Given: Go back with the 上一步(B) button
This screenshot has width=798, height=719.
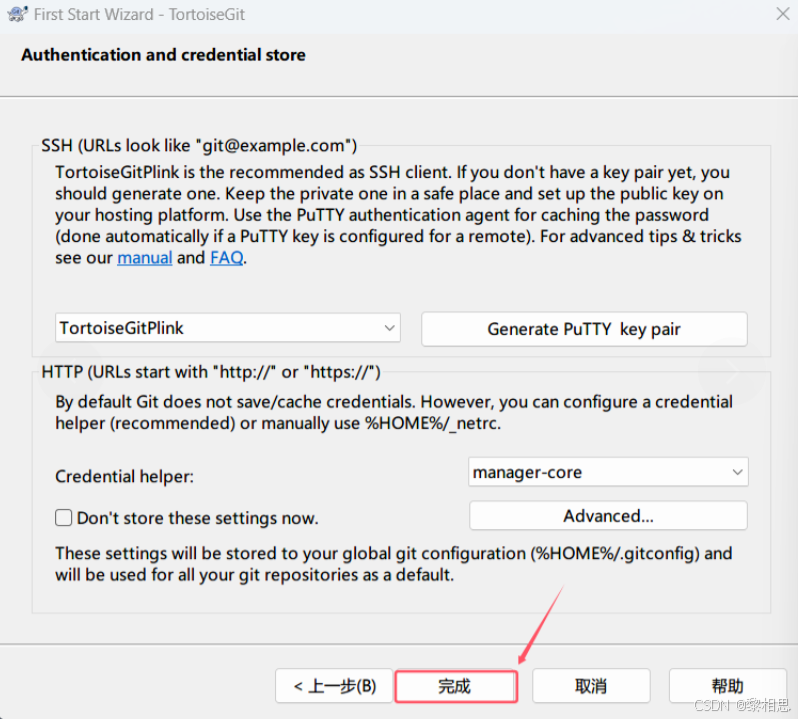Looking at the screenshot, I should [334, 686].
